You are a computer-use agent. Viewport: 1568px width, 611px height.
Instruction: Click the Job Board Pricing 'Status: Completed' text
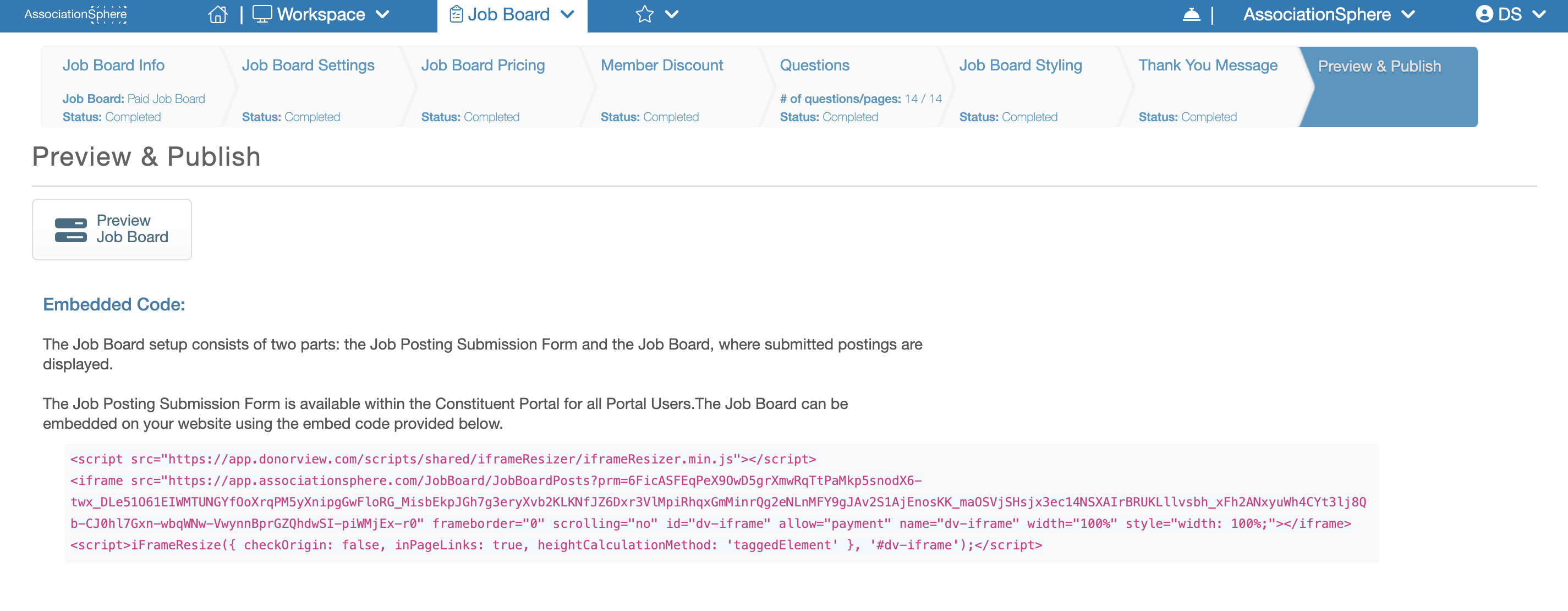click(470, 117)
